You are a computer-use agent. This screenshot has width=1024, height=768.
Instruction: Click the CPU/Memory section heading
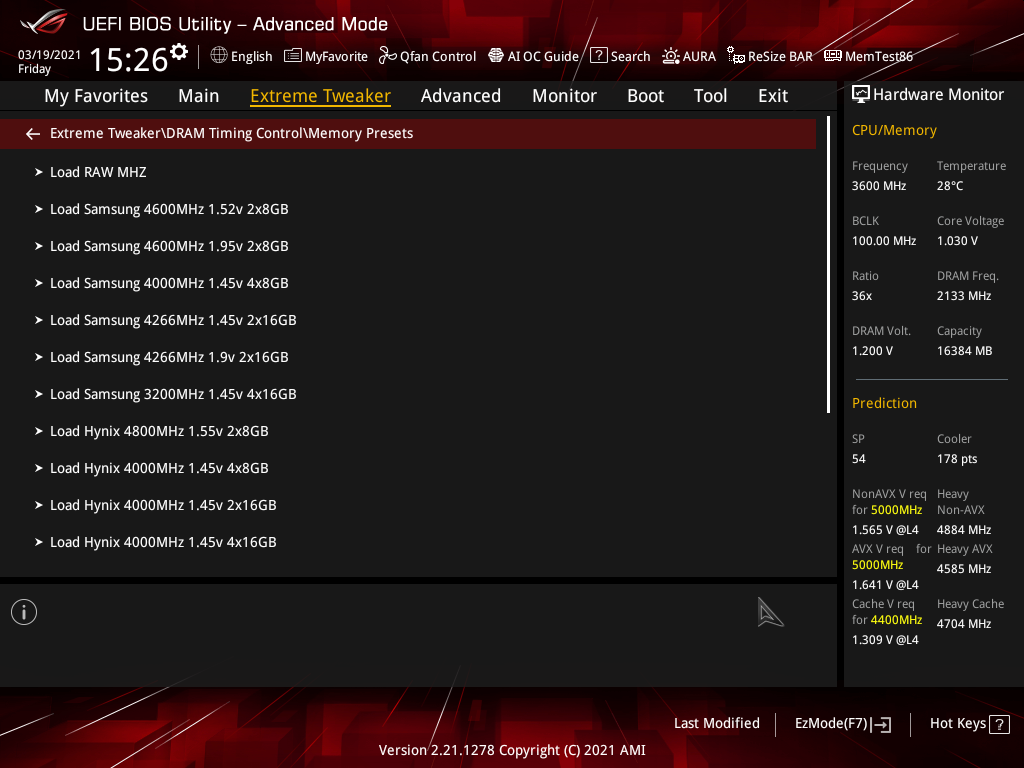tap(894, 130)
